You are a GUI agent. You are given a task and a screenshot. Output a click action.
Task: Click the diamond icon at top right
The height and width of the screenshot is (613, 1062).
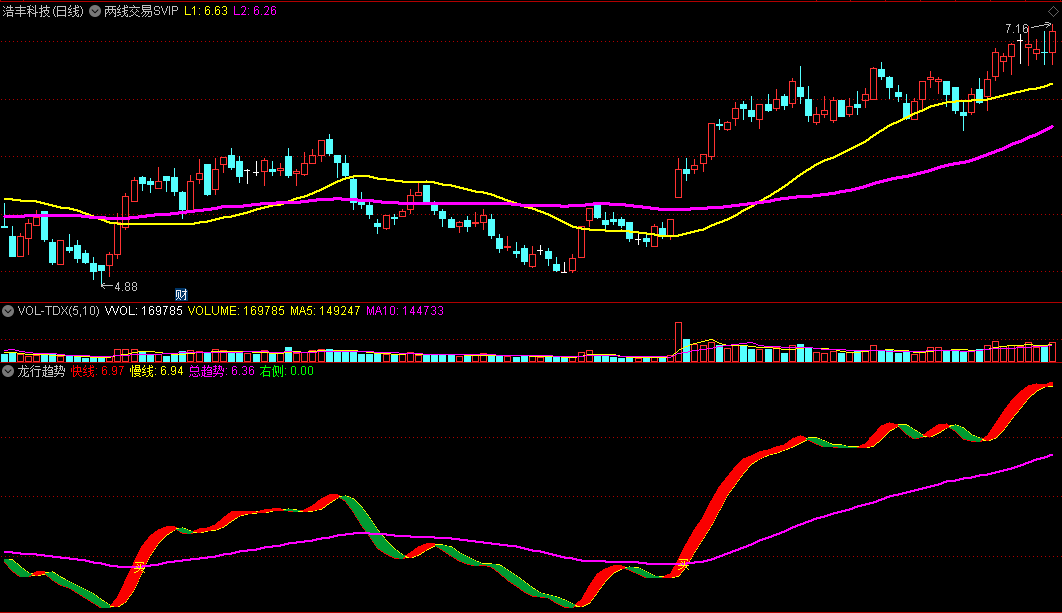(1053, 12)
